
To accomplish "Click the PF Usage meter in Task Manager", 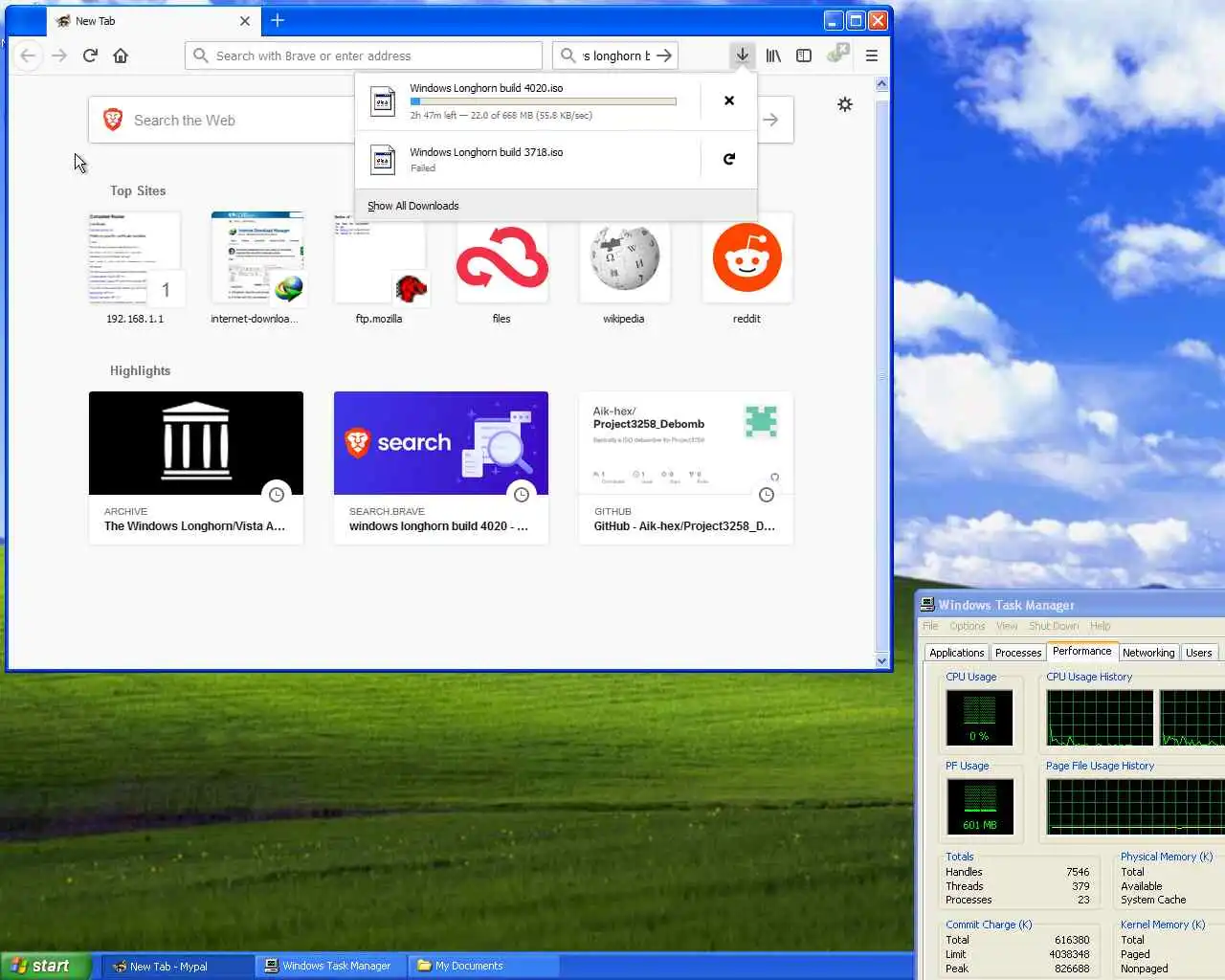I will (x=979, y=806).
